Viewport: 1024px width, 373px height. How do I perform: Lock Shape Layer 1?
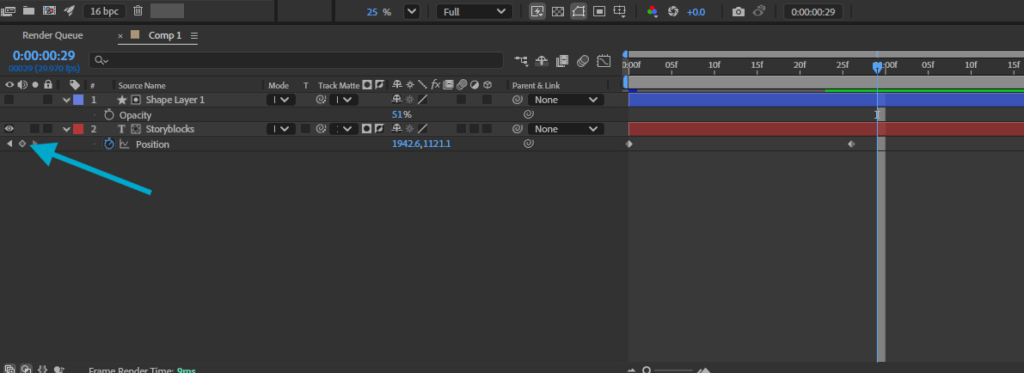48,100
